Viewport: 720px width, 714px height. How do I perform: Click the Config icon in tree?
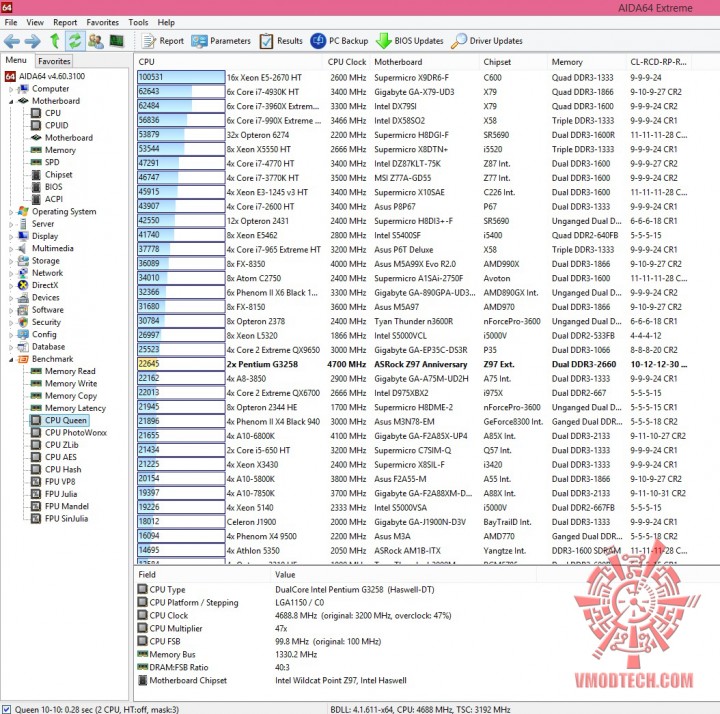tap(22, 334)
